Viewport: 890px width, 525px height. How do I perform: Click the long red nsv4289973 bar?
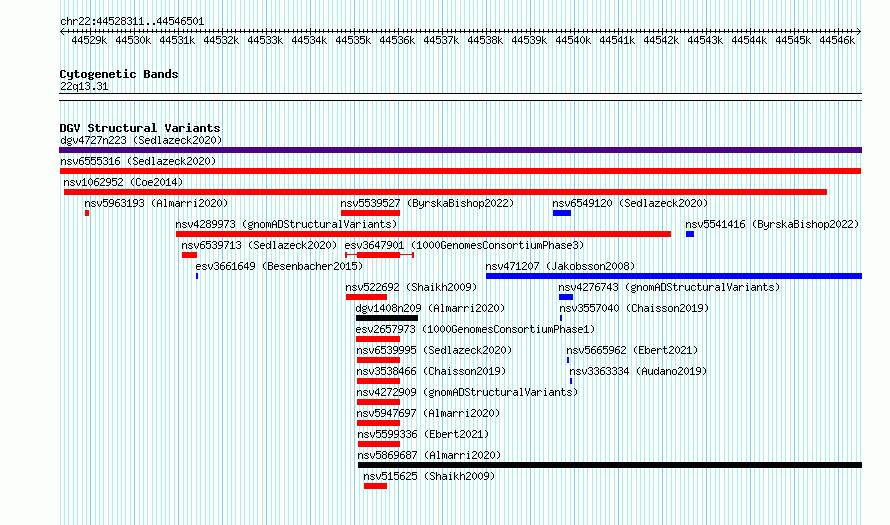[x=423, y=234]
